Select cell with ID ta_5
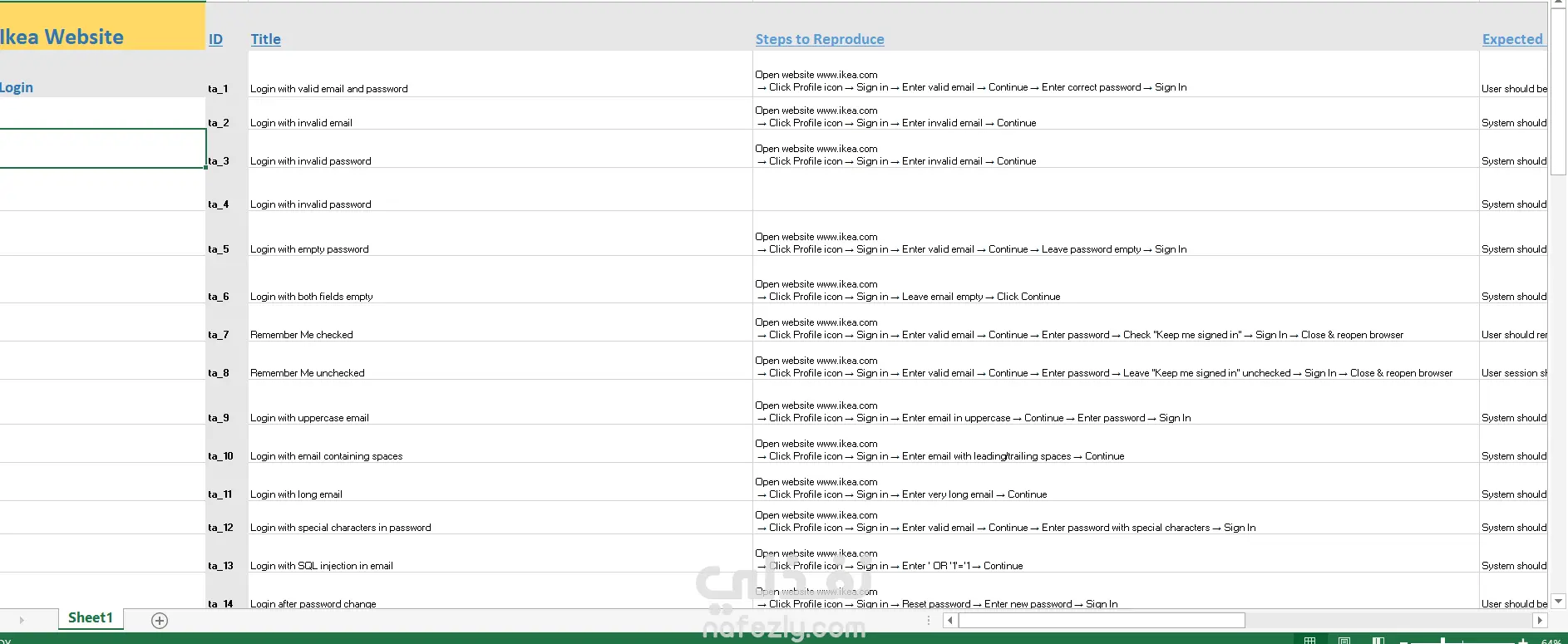Screen dimensions: 1568x644 (227, 234)
